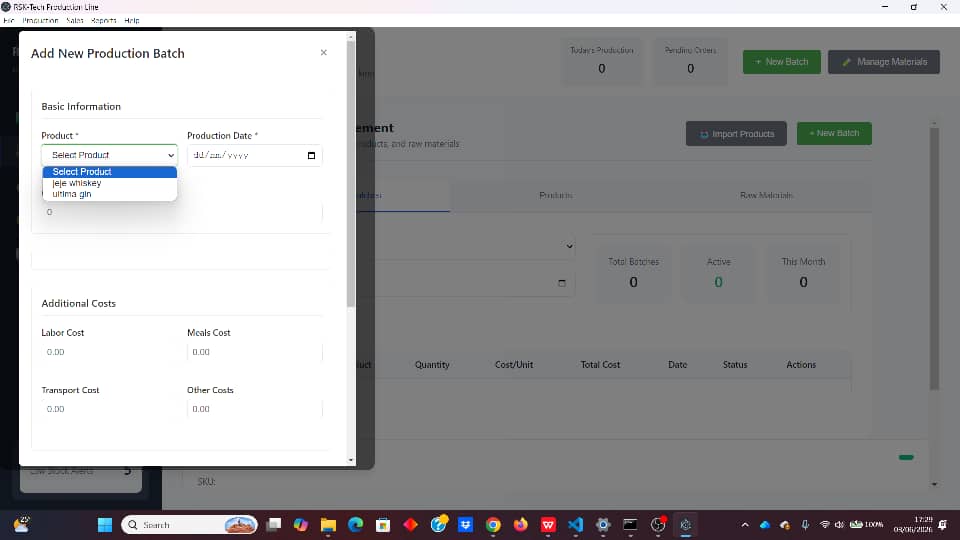960x540 pixels.
Task: Close the Add New Production Batch dialog
Action: (323, 53)
